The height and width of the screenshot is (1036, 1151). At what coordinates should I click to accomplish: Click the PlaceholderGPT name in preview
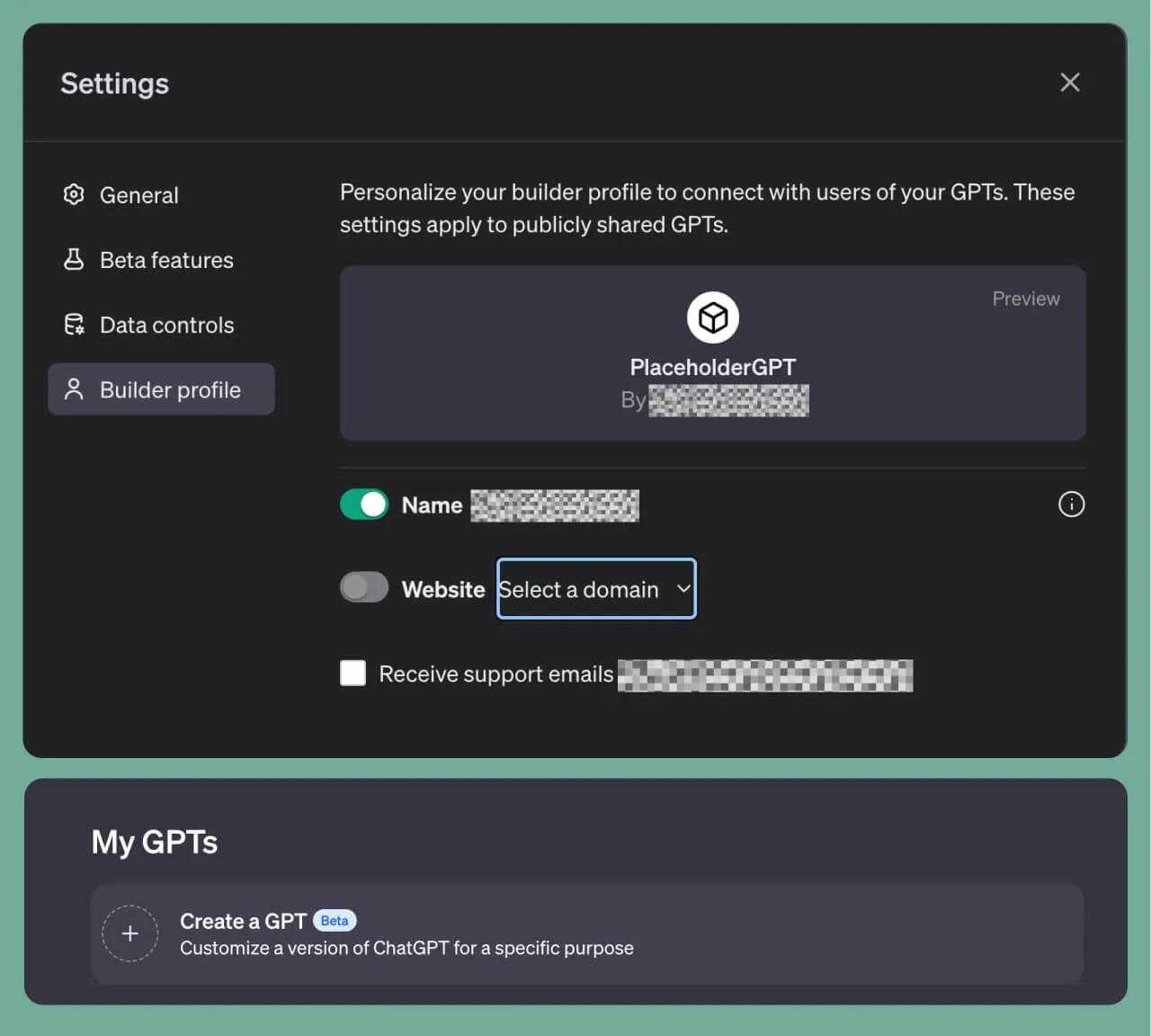point(712,367)
